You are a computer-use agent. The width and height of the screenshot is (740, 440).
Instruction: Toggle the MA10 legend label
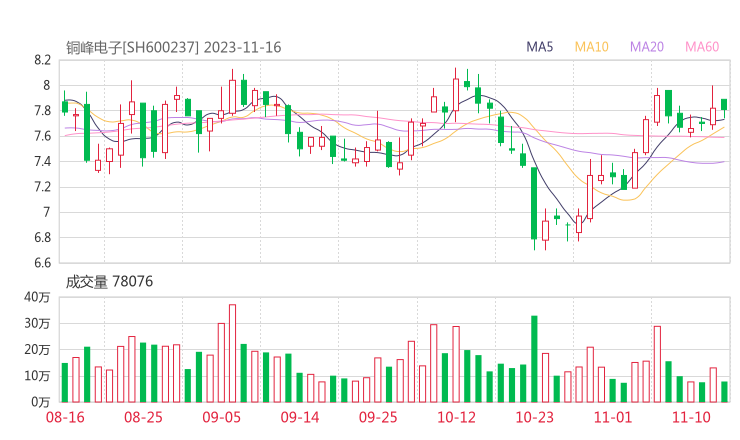pyautogui.click(x=592, y=47)
